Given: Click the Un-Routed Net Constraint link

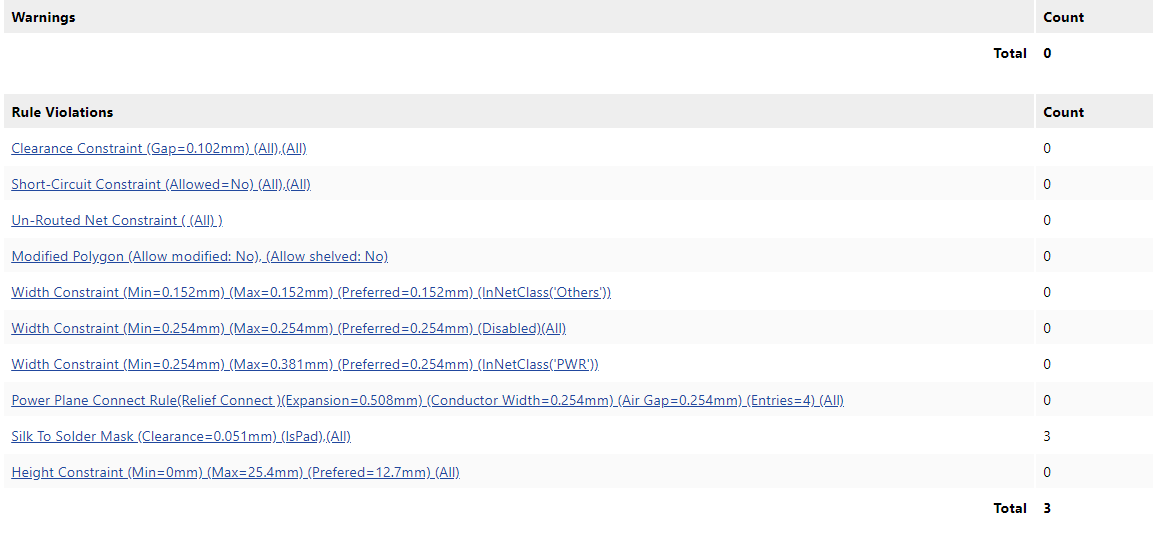Looking at the screenshot, I should pyautogui.click(x=116, y=220).
